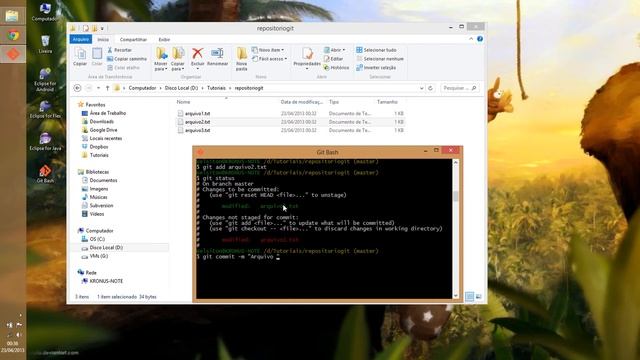Click the refresh button in address bar

[x=430, y=88]
